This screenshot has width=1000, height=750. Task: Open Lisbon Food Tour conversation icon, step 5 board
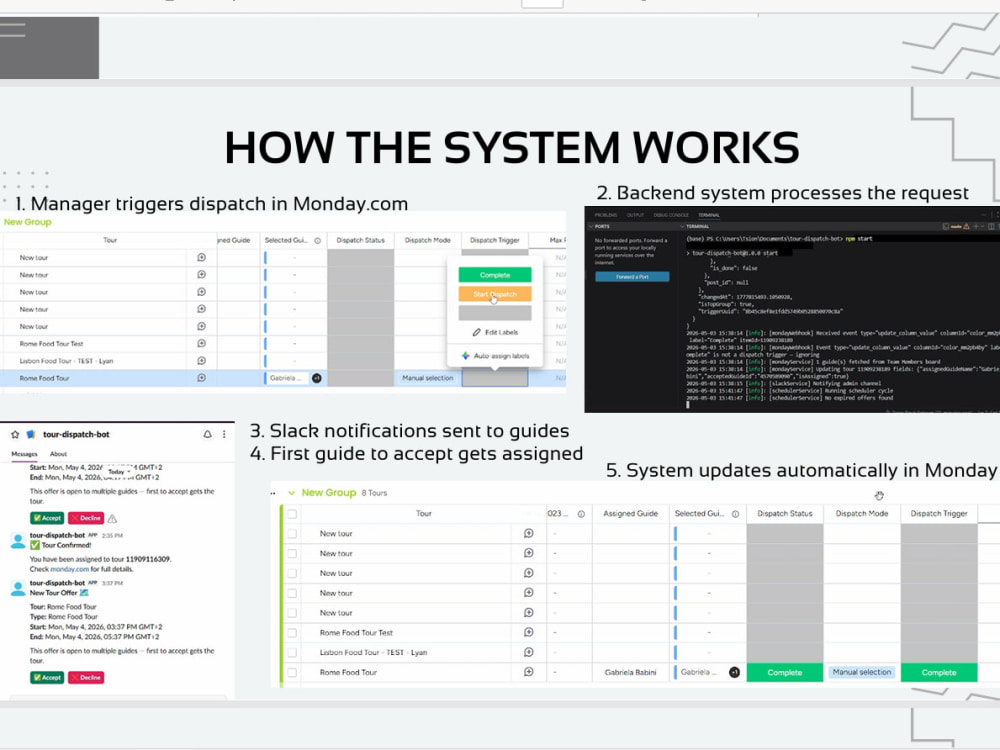[529, 652]
